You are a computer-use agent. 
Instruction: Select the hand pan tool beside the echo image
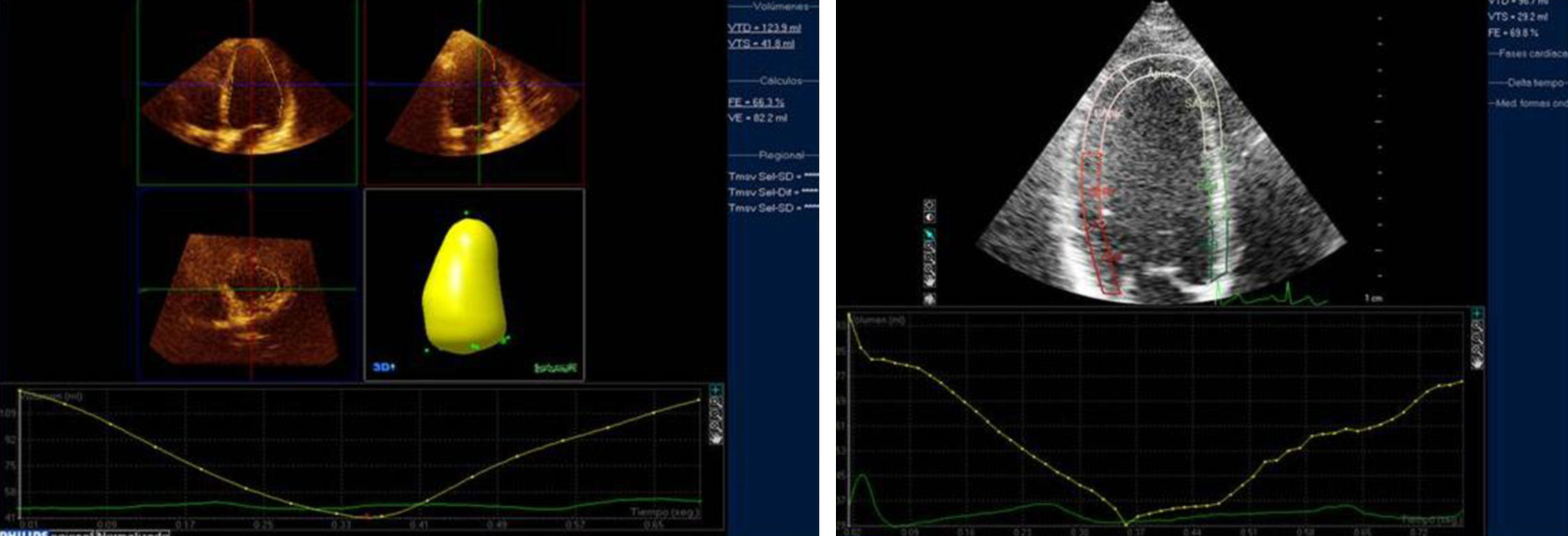pyautogui.click(x=930, y=280)
